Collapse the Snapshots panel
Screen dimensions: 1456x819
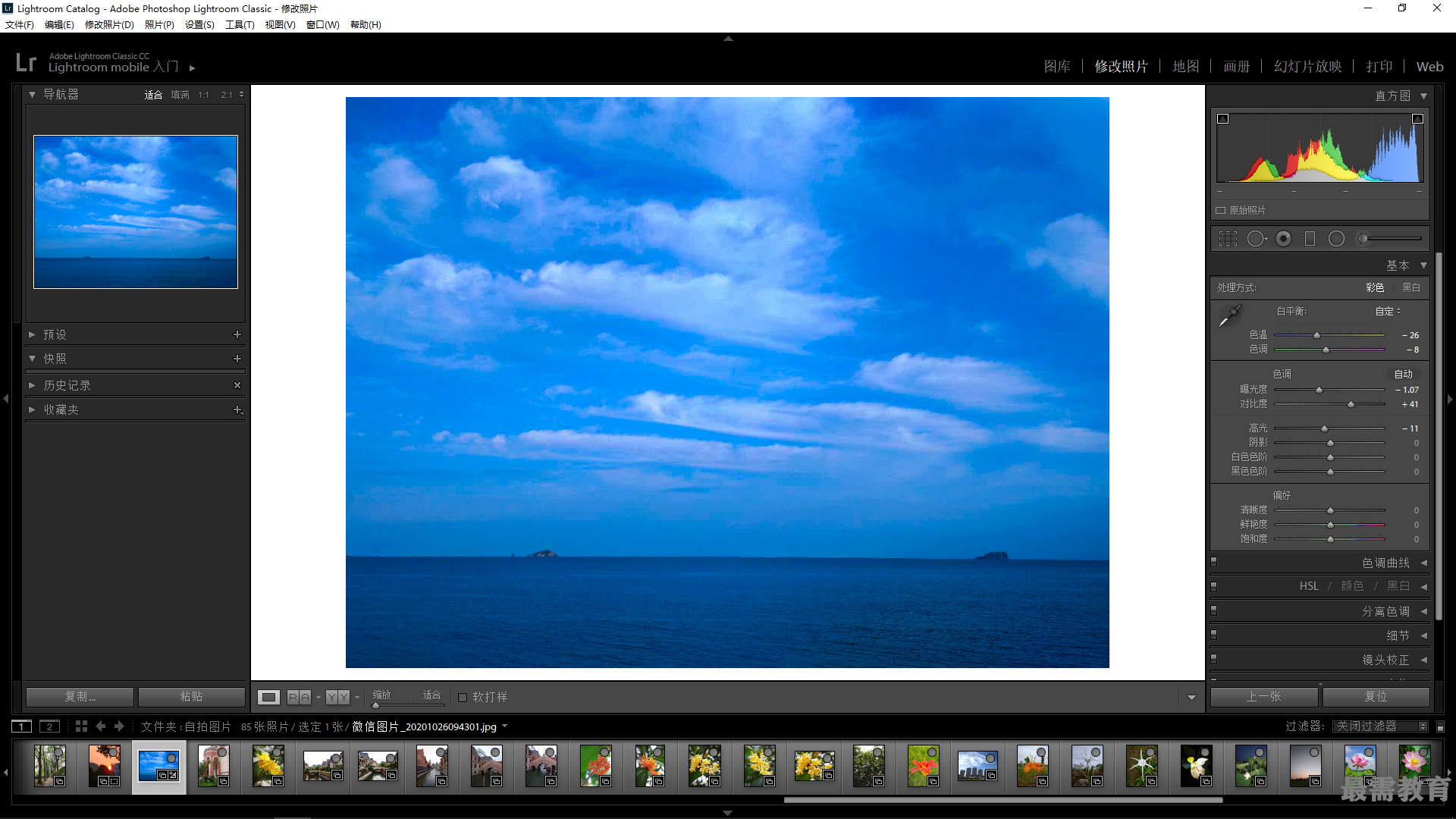[32, 359]
